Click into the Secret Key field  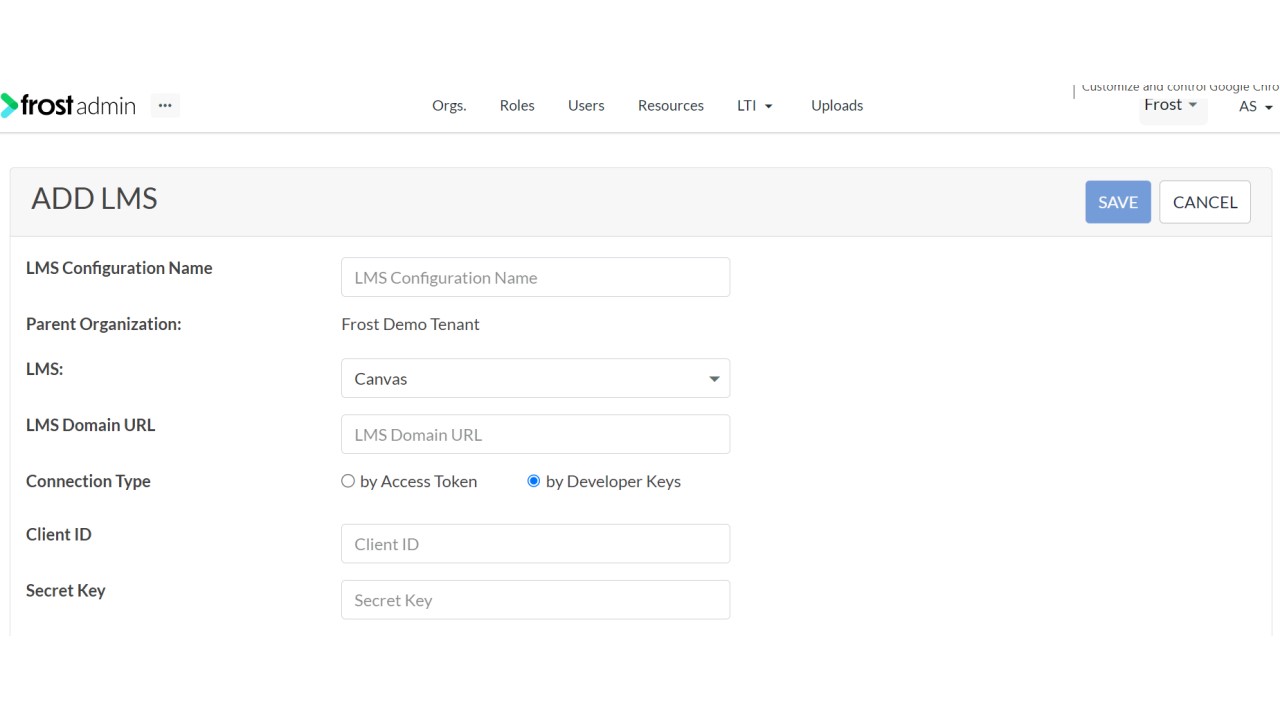coord(536,600)
